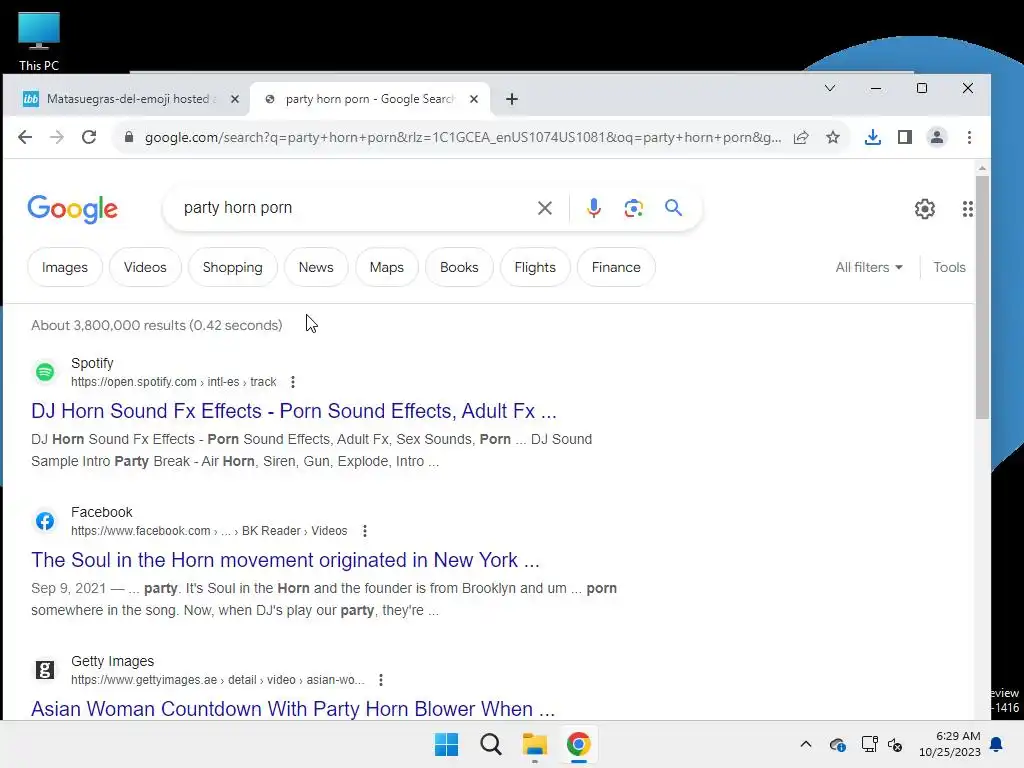Viewport: 1024px width, 768px height.
Task: Expand the All filters dropdown
Action: pyautogui.click(x=869, y=267)
